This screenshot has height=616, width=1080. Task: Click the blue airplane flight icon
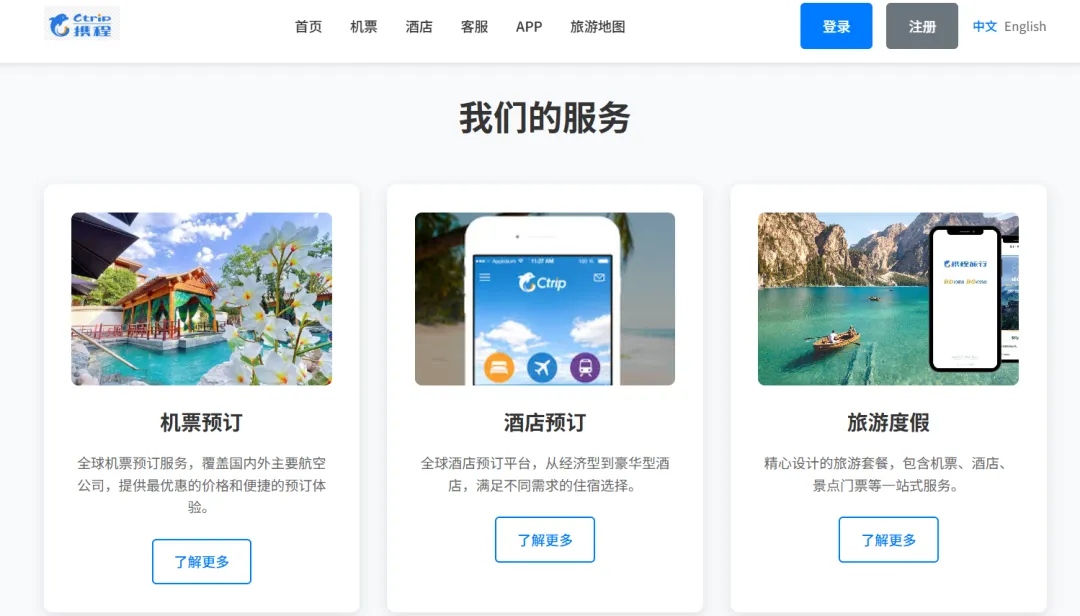click(x=542, y=368)
